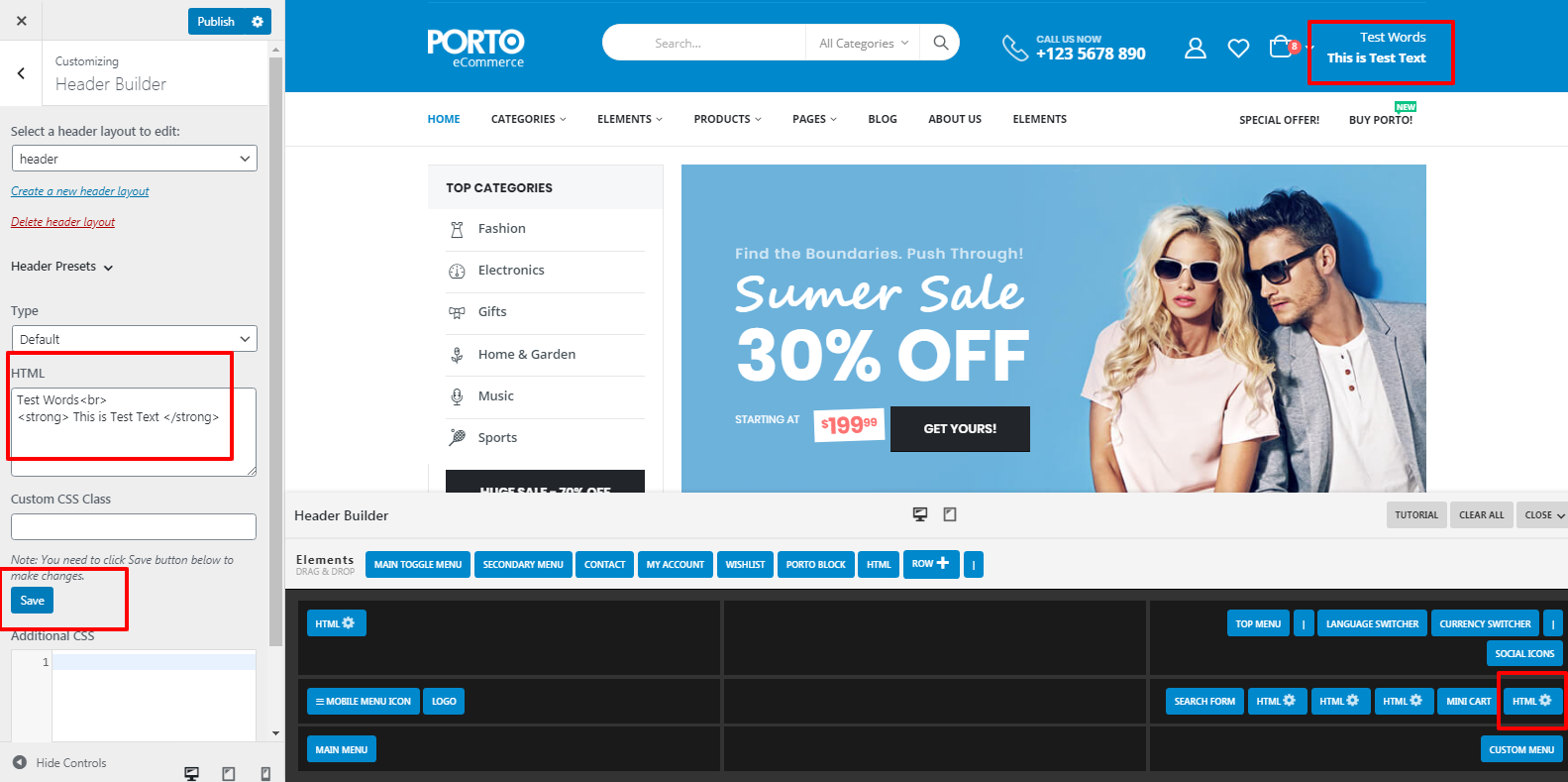Click into the Custom CSS Class field
This screenshot has height=782, width=1568.
[x=134, y=526]
